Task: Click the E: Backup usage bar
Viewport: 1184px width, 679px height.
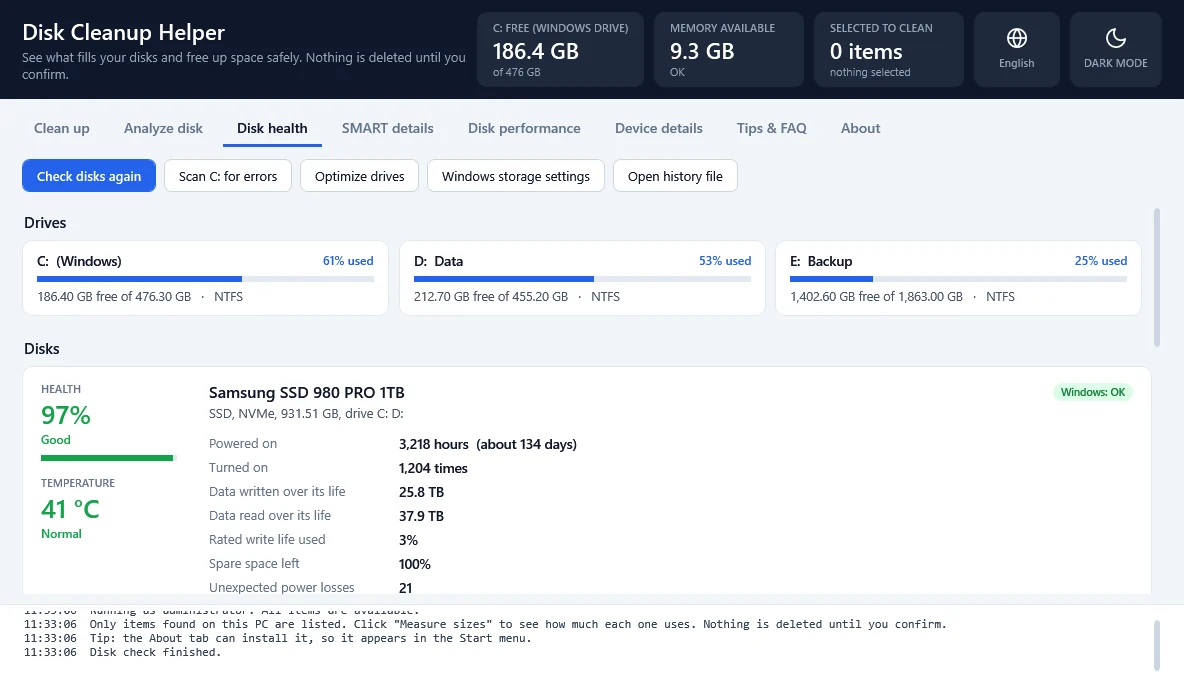Action: [x=958, y=279]
